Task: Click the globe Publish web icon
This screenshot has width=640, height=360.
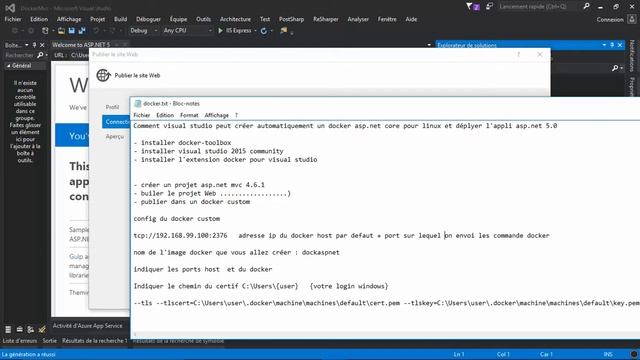Action: (103, 75)
